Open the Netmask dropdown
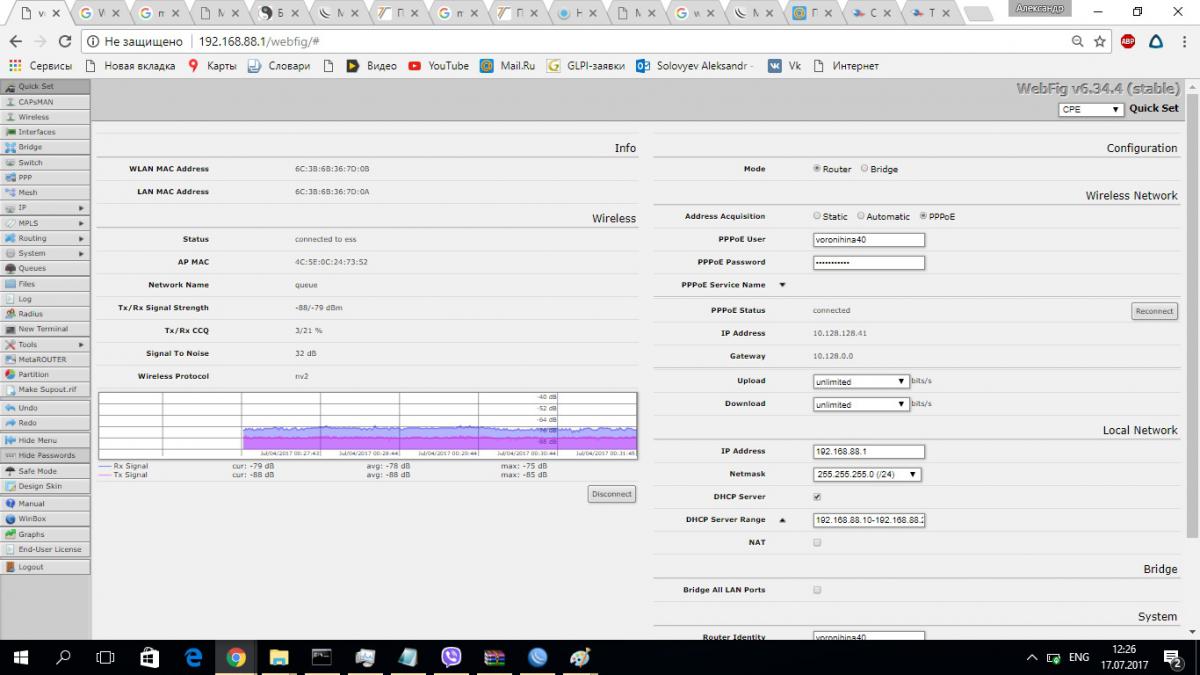The height and width of the screenshot is (675, 1200). pyautogui.click(x=867, y=475)
